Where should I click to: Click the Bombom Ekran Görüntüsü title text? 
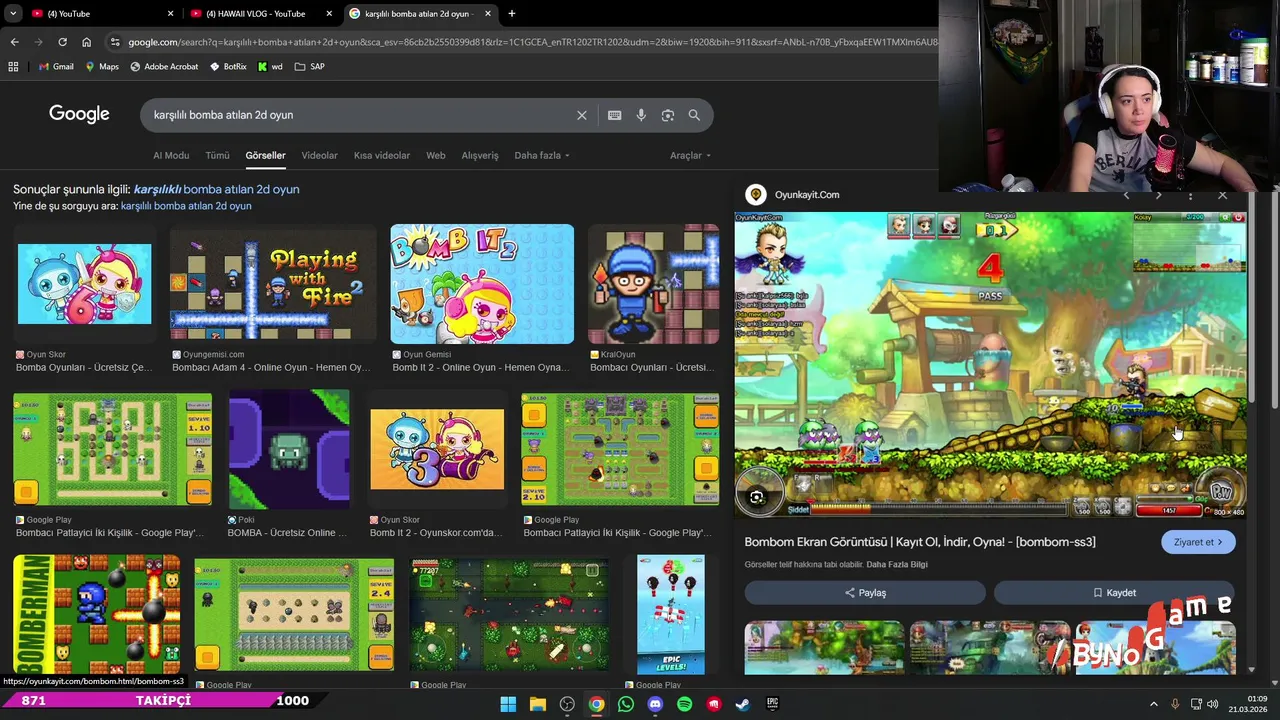click(x=919, y=542)
